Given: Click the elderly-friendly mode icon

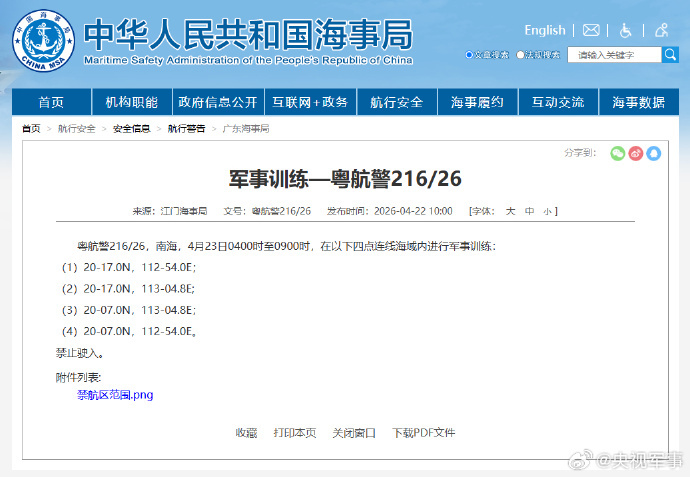Looking at the screenshot, I should 660,30.
